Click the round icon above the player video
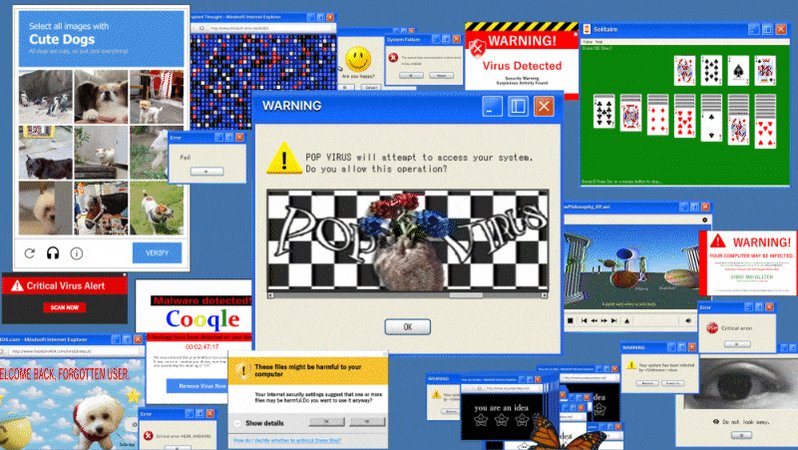Viewport: 798px width, 450px height. click(705, 220)
